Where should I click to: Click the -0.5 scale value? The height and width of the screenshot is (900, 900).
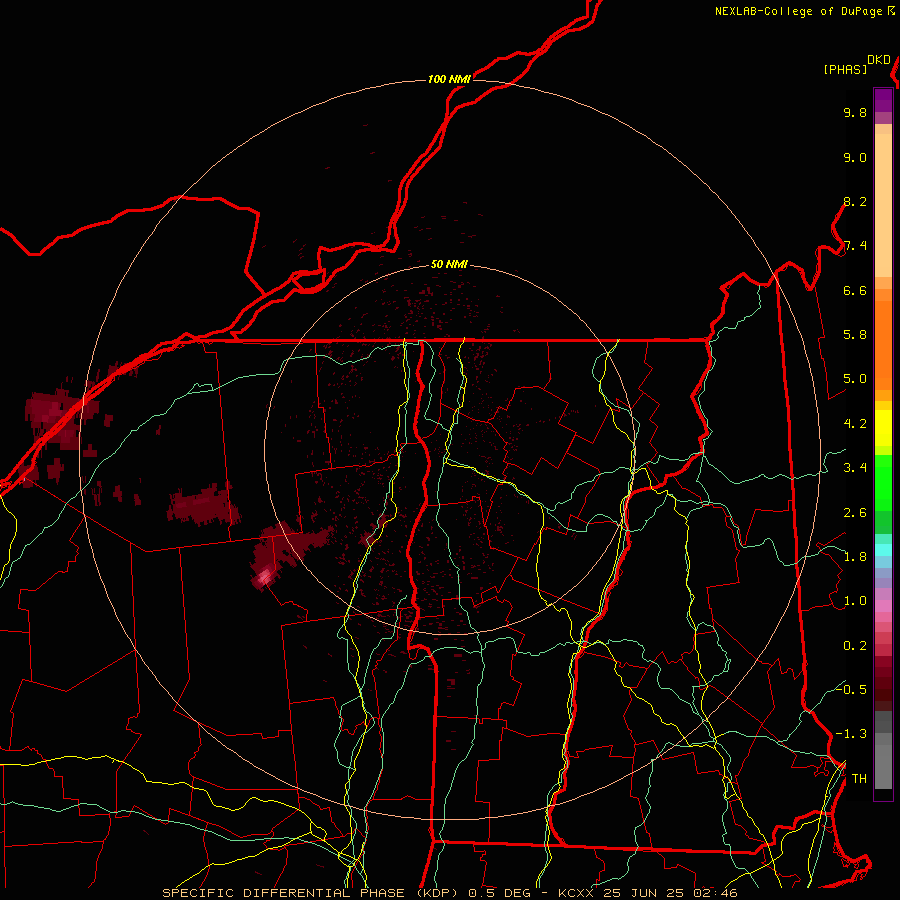(x=851, y=689)
